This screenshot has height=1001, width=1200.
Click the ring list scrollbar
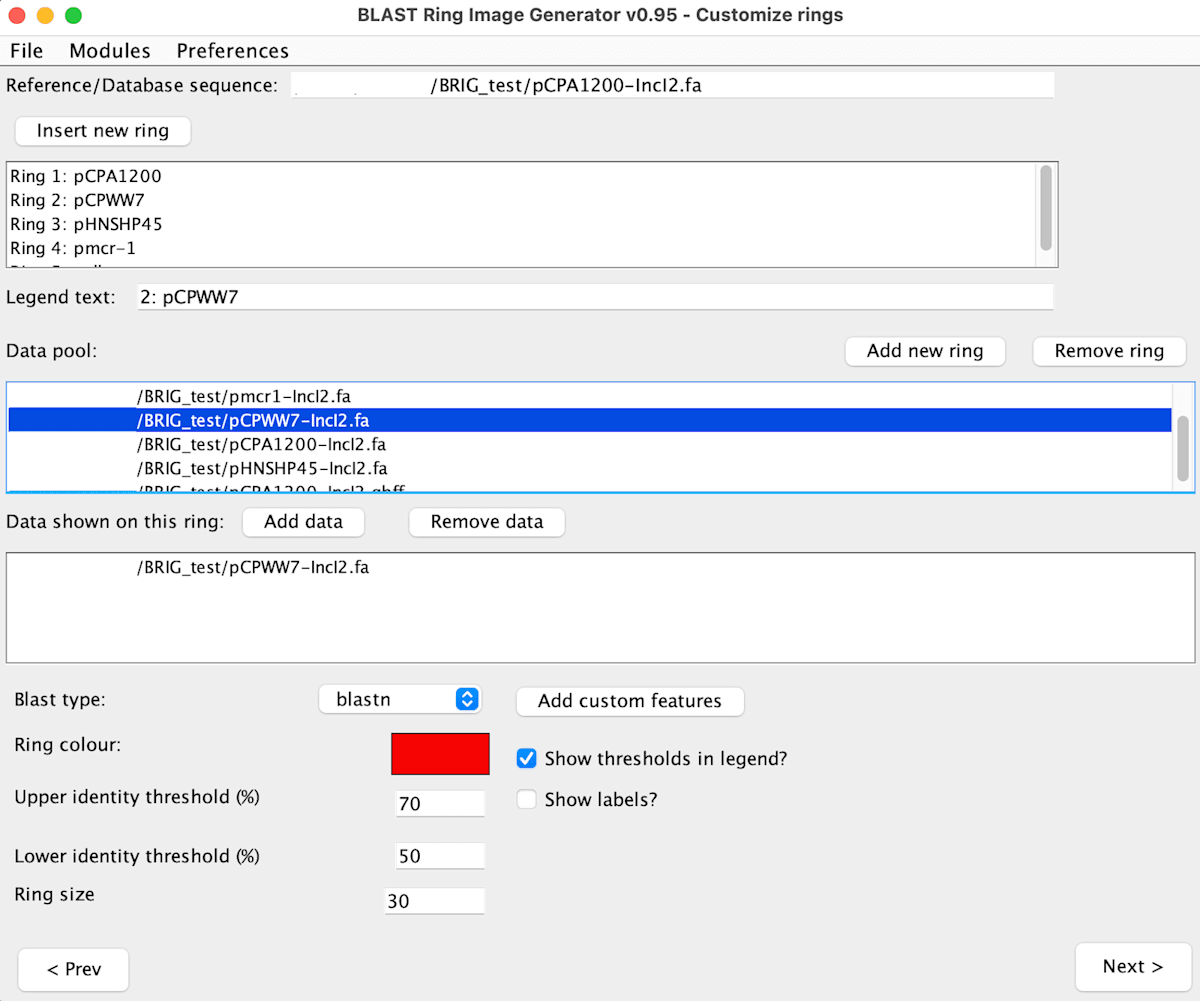1046,208
